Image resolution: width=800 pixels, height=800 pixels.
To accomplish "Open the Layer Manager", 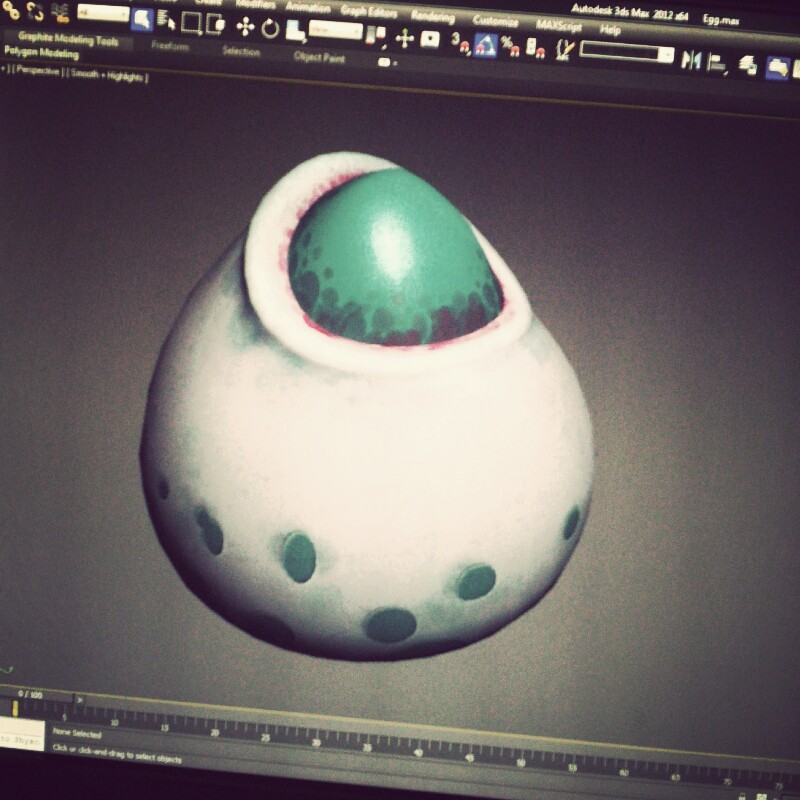I will point(748,65).
